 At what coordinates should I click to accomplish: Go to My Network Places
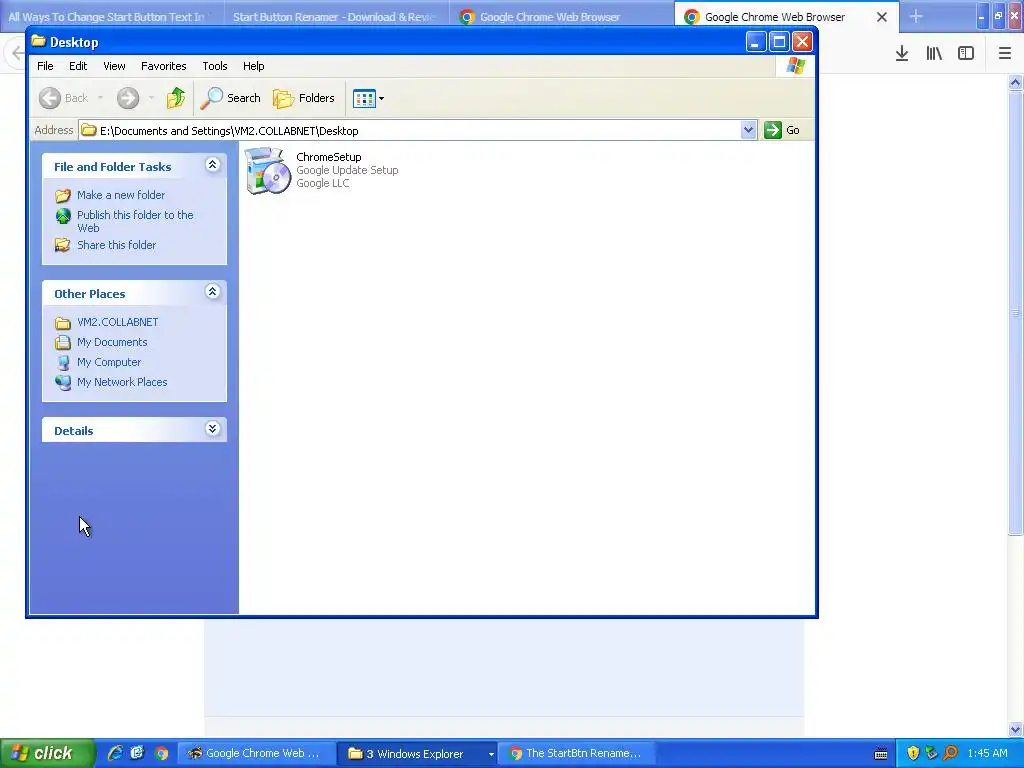[x=122, y=382]
